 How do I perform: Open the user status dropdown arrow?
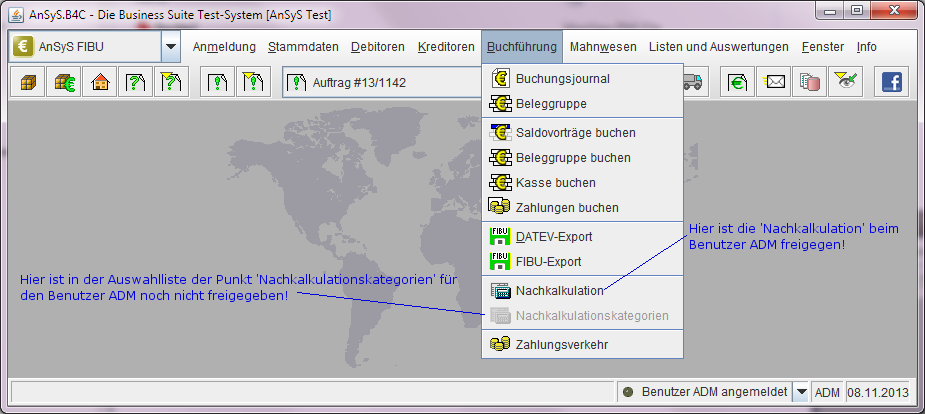[x=800, y=392]
